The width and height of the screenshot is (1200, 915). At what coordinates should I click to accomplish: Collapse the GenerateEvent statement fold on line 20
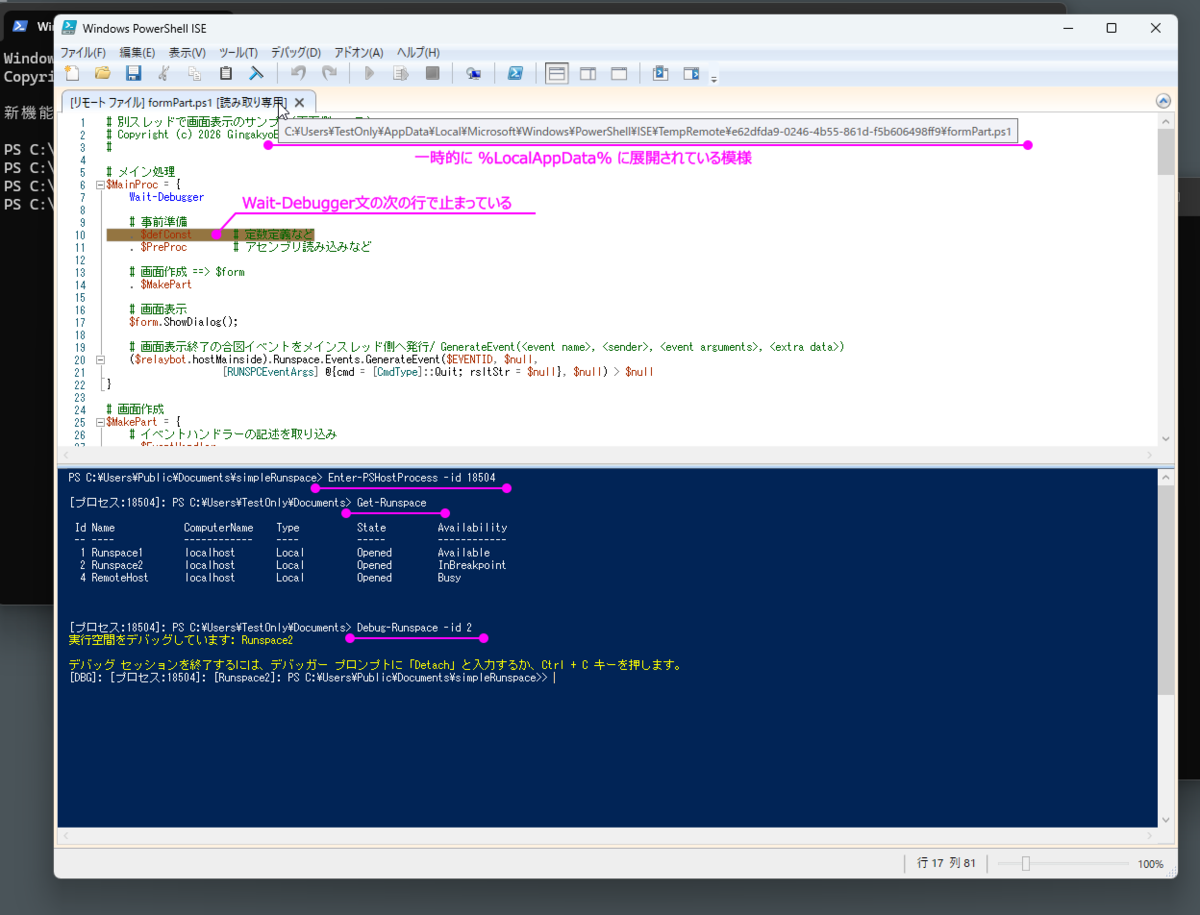point(100,359)
